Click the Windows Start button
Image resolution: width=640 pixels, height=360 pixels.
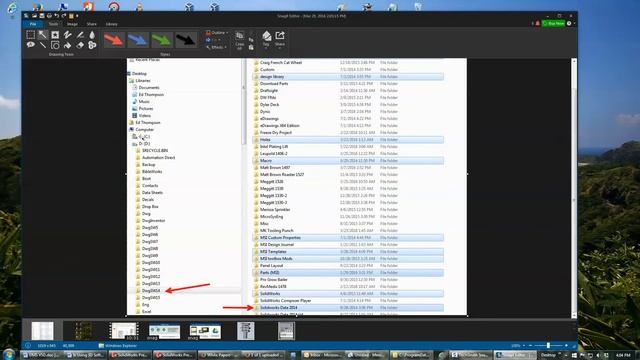click(9, 354)
